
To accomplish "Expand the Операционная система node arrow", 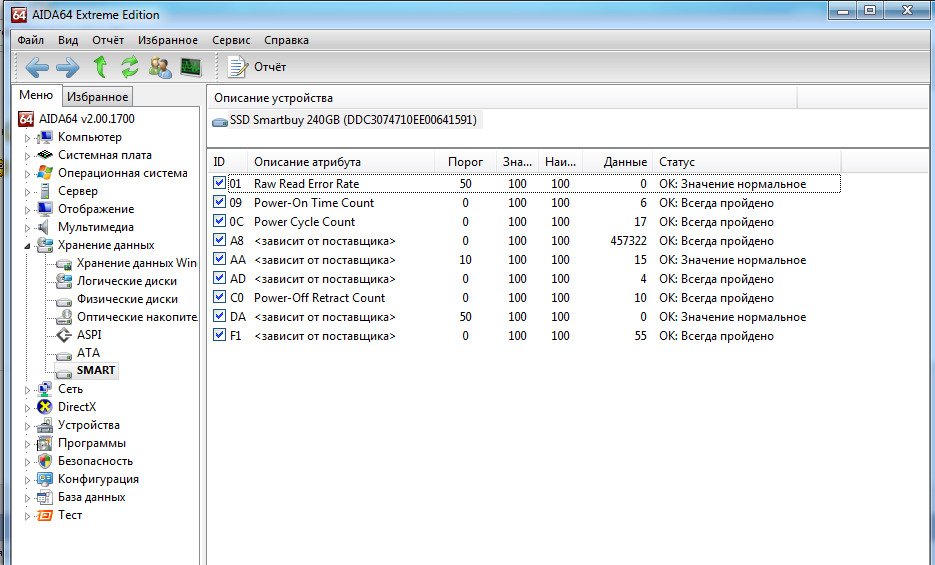I will click(27, 174).
